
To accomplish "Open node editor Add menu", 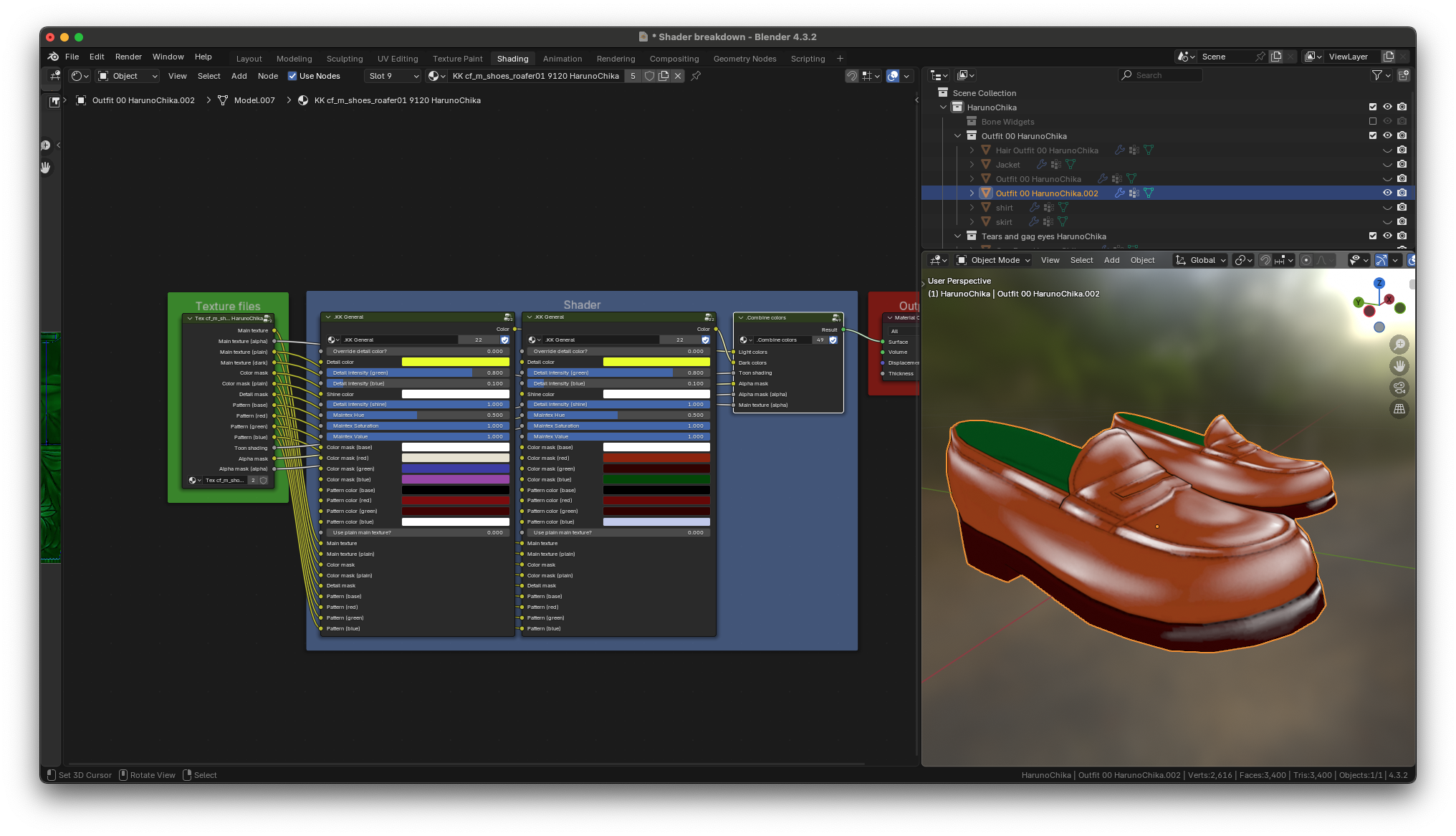I will point(239,76).
